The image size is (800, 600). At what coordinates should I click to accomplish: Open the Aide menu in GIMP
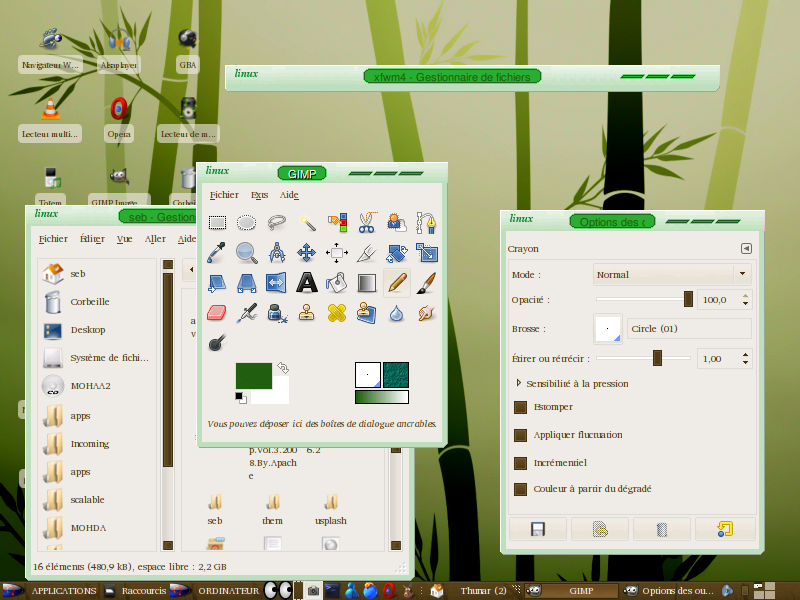coord(289,195)
